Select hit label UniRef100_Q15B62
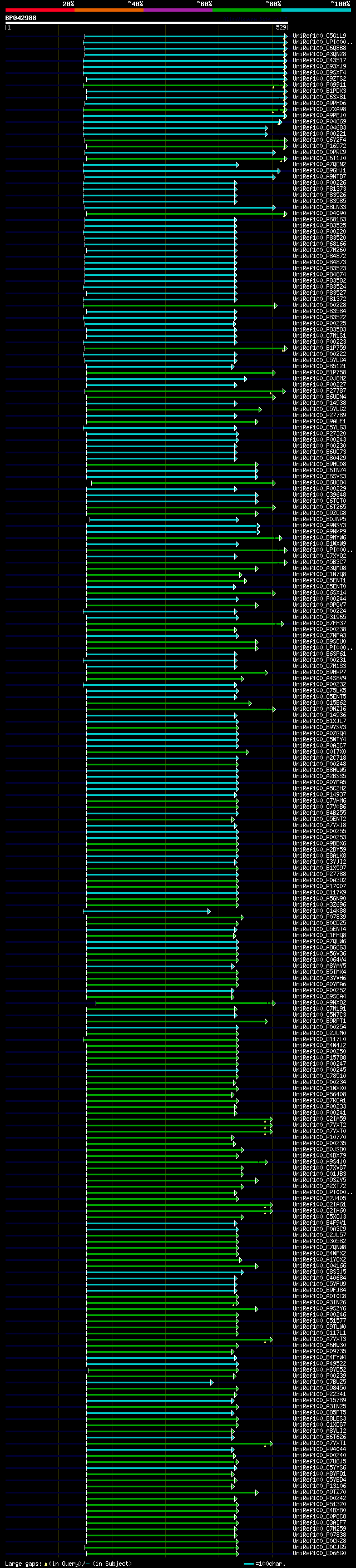This screenshot has width=356, height=1568. click(319, 703)
